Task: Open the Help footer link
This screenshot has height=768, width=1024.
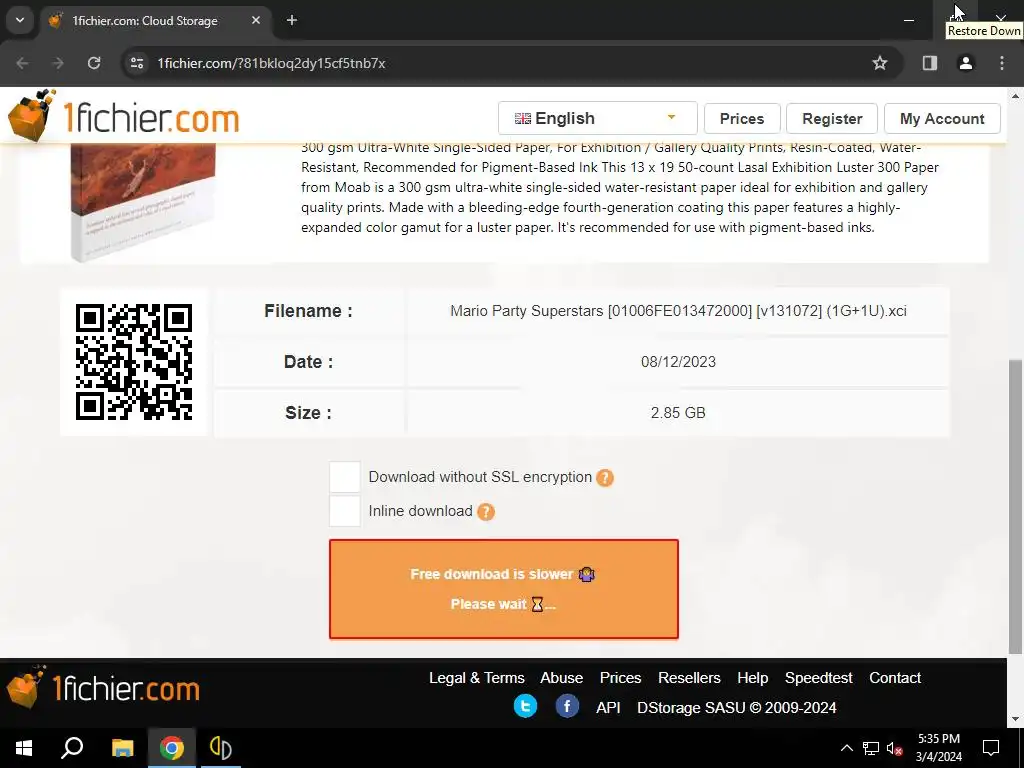Action: tap(752, 678)
